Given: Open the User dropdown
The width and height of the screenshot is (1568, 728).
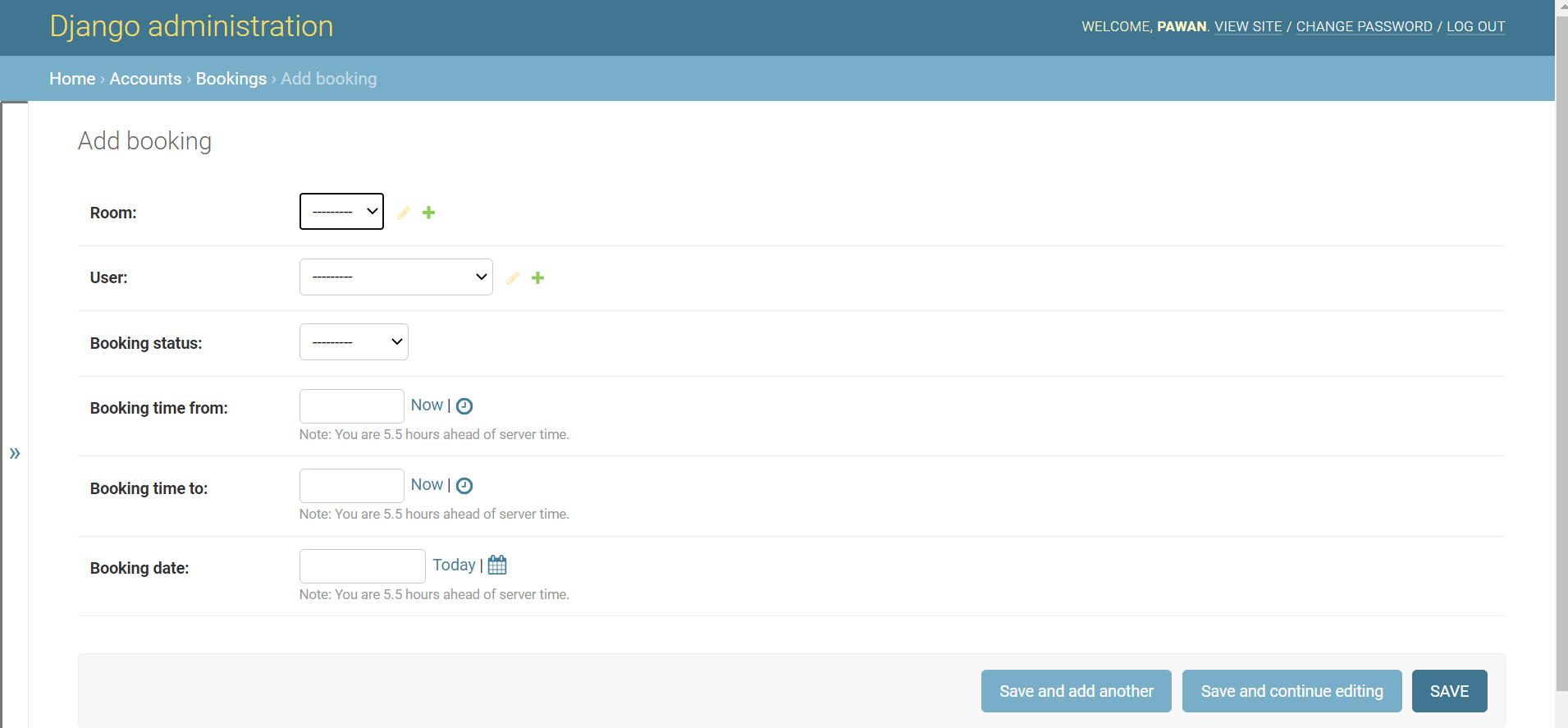Looking at the screenshot, I should coord(396,277).
